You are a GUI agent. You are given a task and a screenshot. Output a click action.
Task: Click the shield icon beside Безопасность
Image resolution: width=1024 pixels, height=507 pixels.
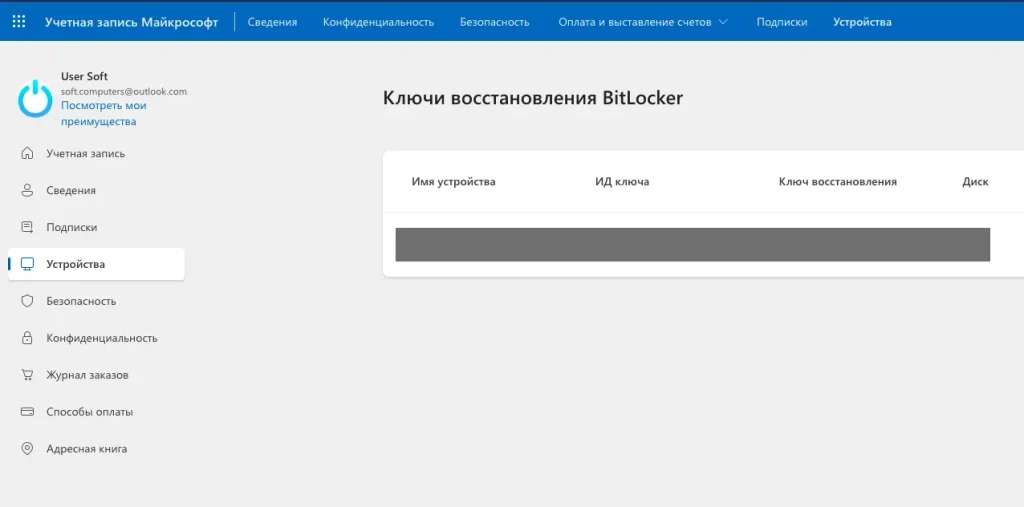[x=27, y=301]
